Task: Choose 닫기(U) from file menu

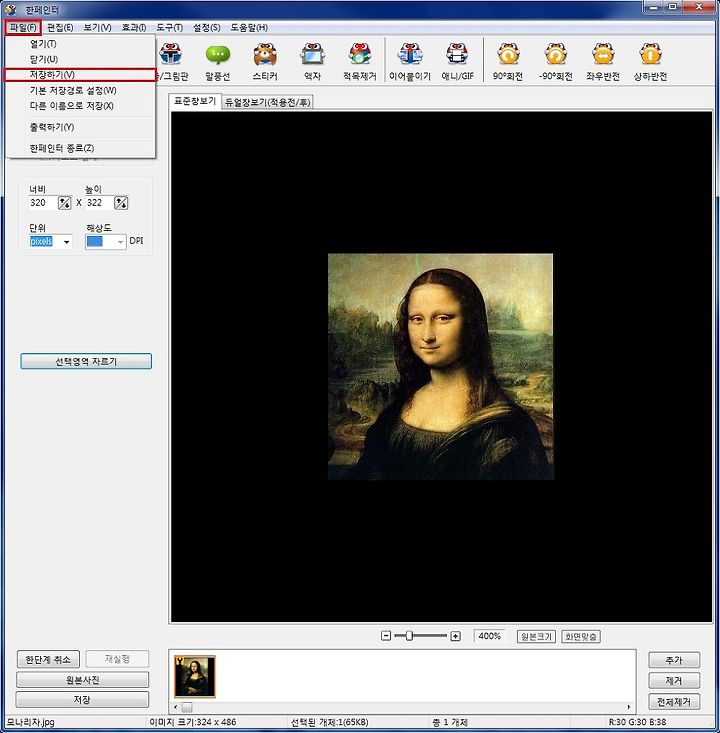Action: [80, 59]
